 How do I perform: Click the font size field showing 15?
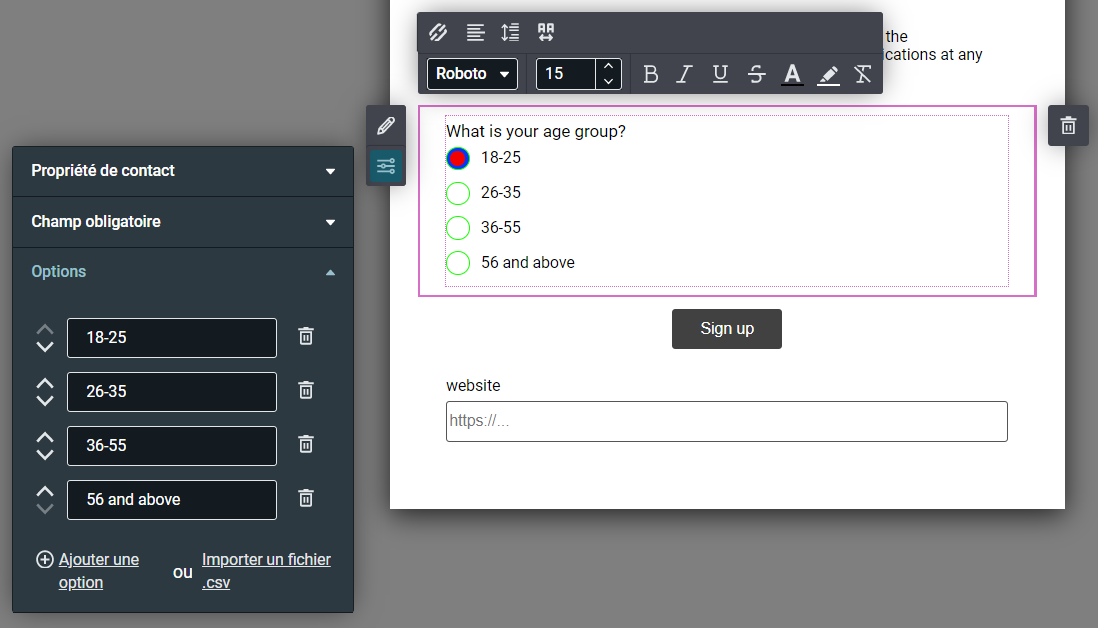click(567, 74)
